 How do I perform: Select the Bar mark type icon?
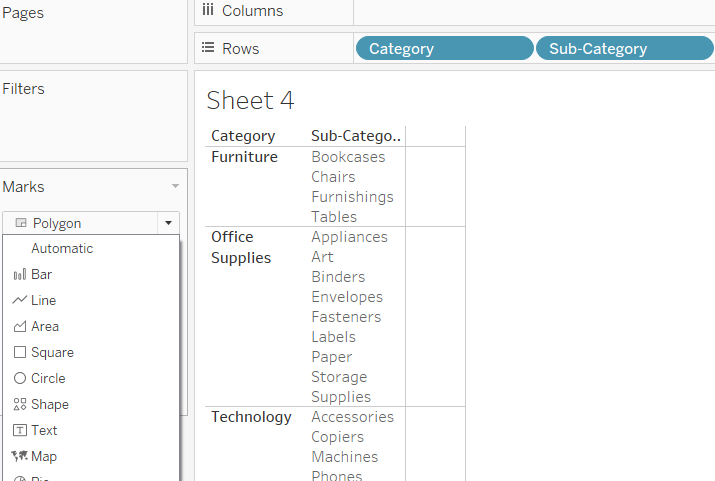point(20,274)
